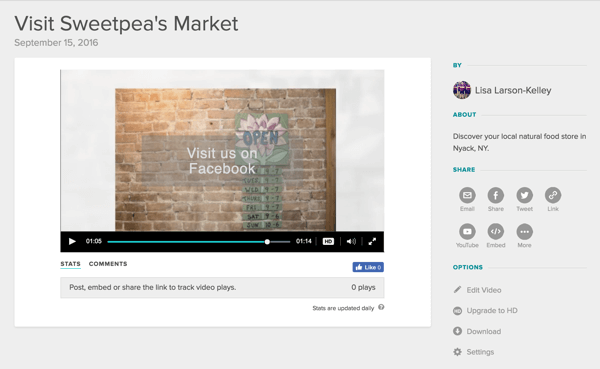The height and width of the screenshot is (369, 600).
Task: Open Edit Video option
Action: pos(484,290)
